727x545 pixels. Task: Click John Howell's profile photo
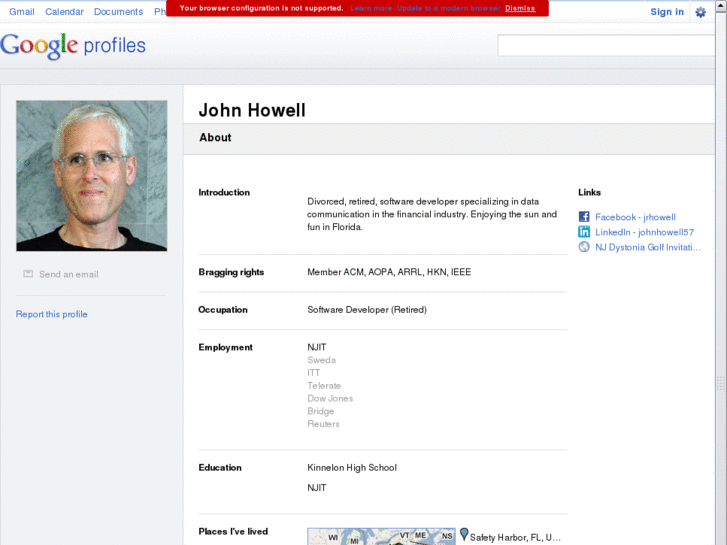(x=92, y=176)
